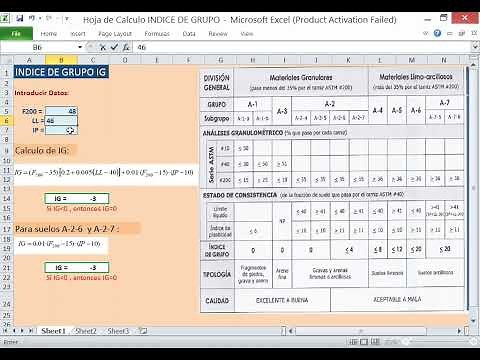Click the Select All corner button
Image resolution: width=480 pixels, height=360 pixels.
pos(6,60)
